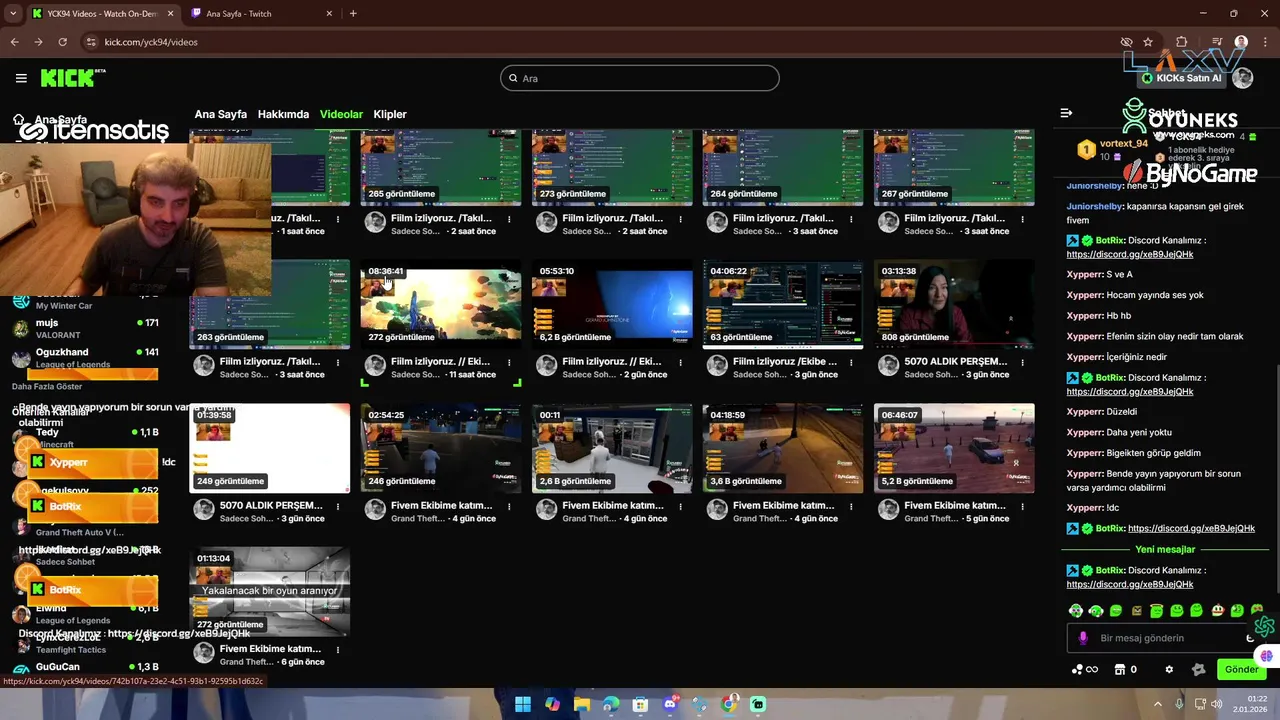This screenshot has width=1280, height=720.
Task: Collapse the chat panel with arrow icon
Action: click(x=1066, y=113)
